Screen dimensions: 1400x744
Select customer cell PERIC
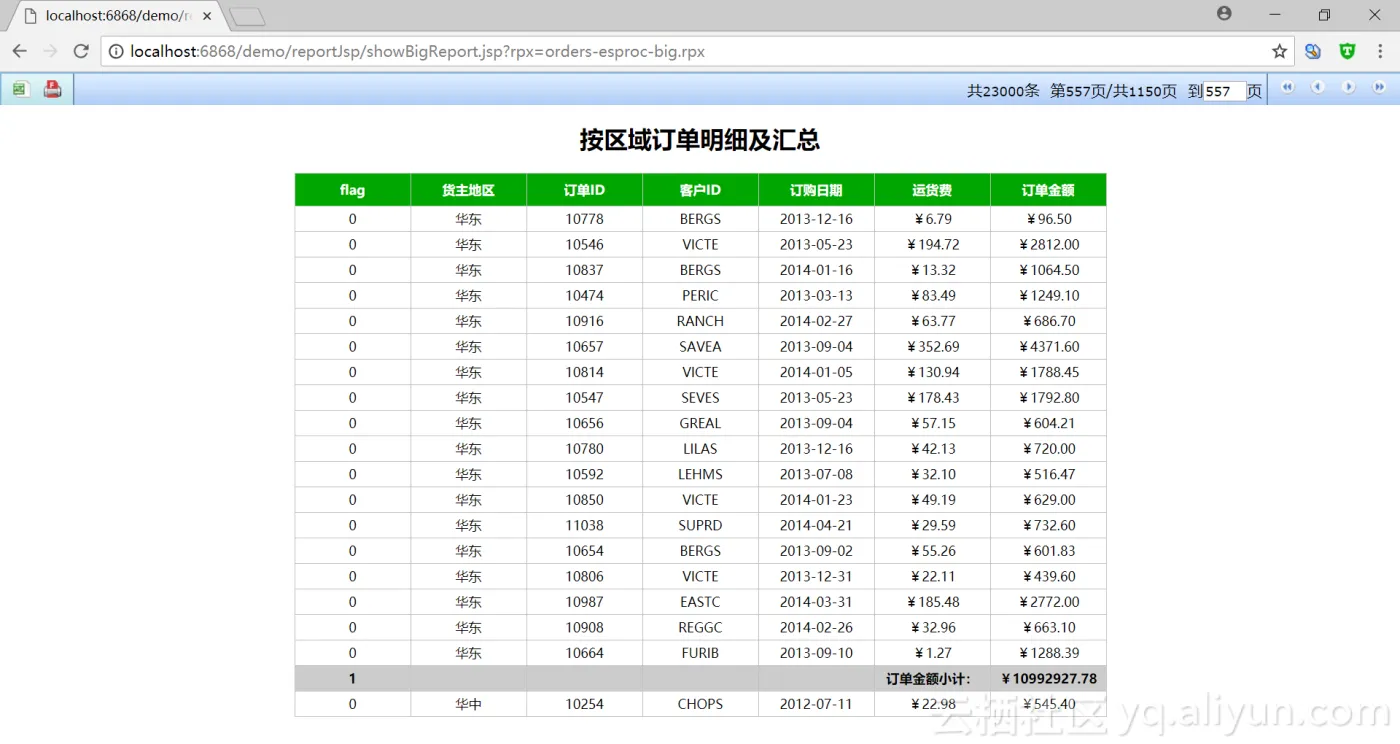click(700, 295)
